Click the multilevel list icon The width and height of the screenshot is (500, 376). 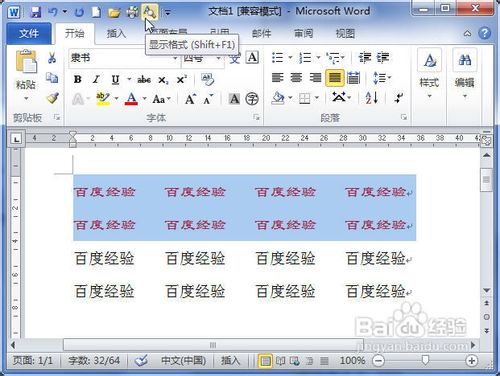point(333,58)
